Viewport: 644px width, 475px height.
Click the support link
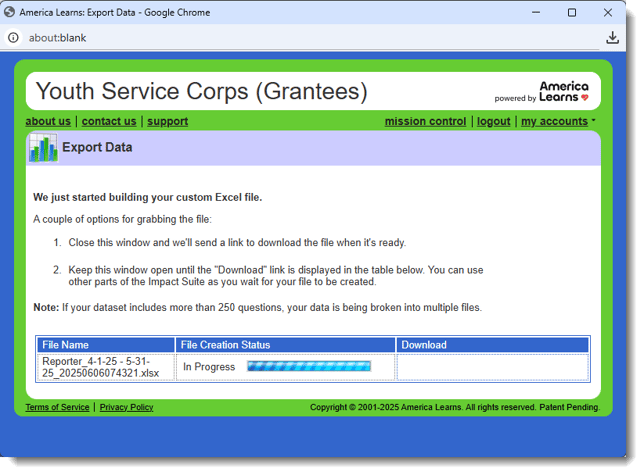click(167, 121)
